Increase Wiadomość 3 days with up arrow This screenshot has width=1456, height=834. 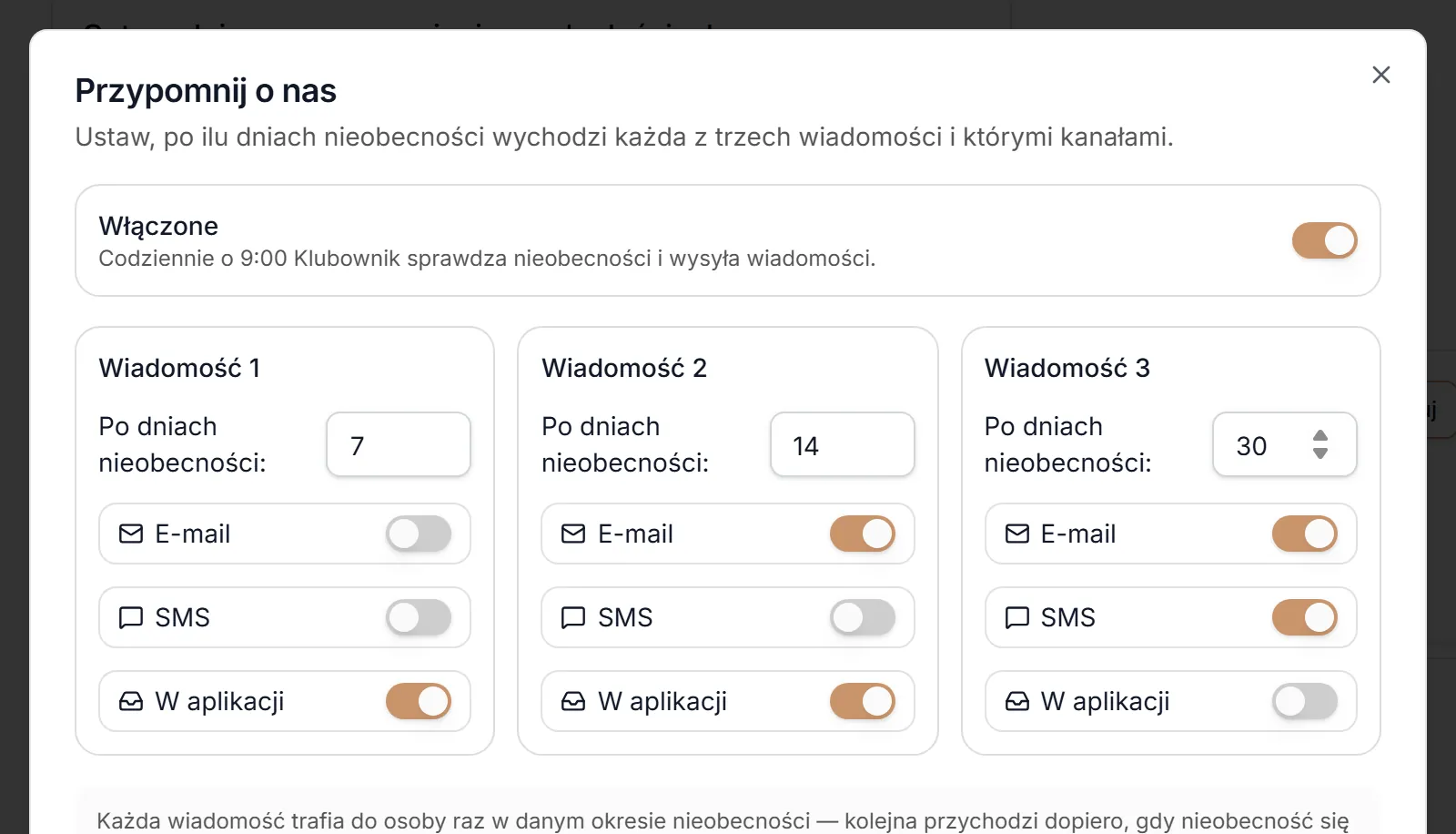[1320, 436]
